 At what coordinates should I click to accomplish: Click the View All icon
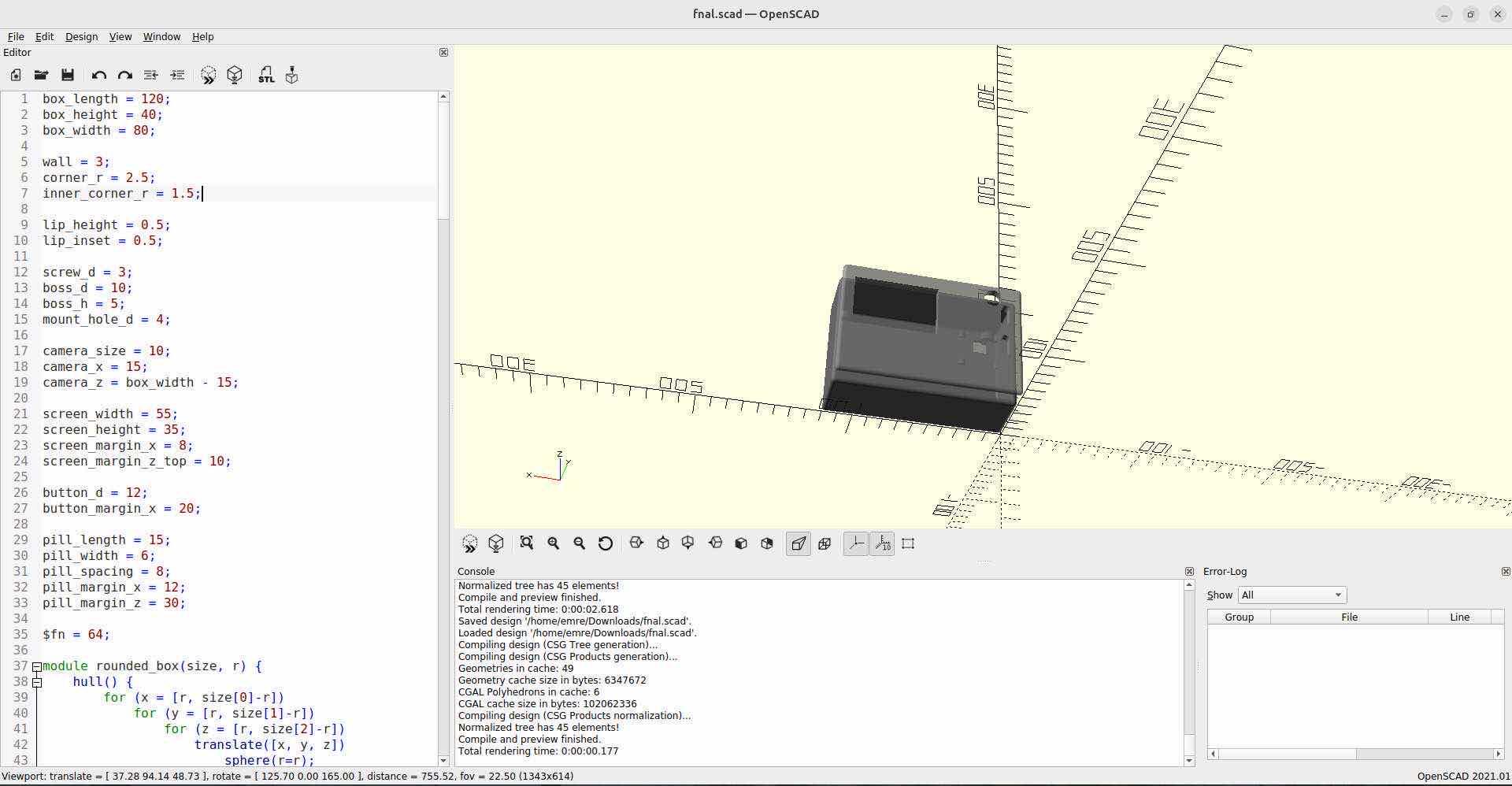pos(527,543)
